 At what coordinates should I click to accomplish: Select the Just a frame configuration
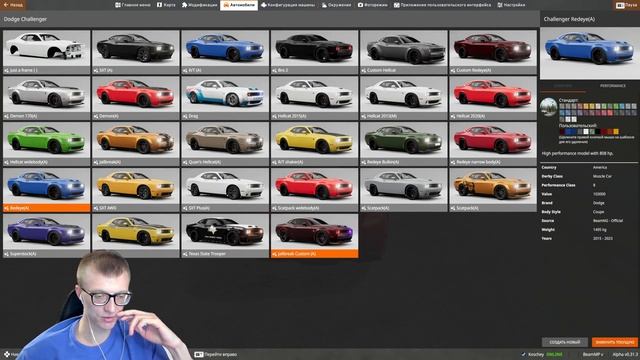(x=47, y=52)
